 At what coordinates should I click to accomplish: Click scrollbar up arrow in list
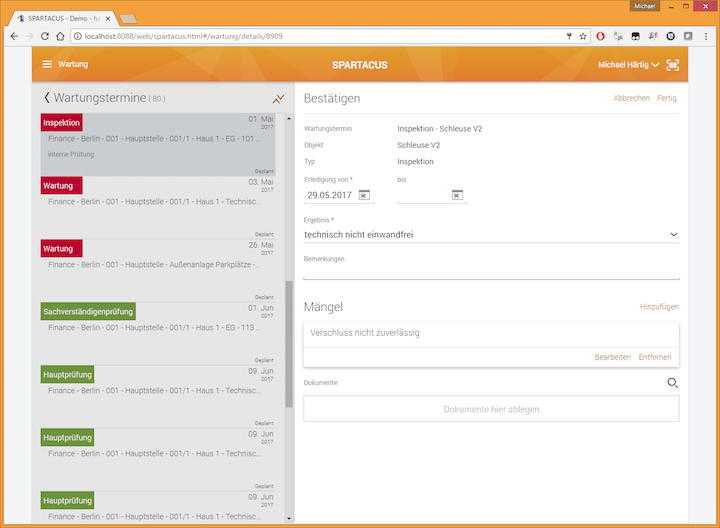[x=289, y=118]
